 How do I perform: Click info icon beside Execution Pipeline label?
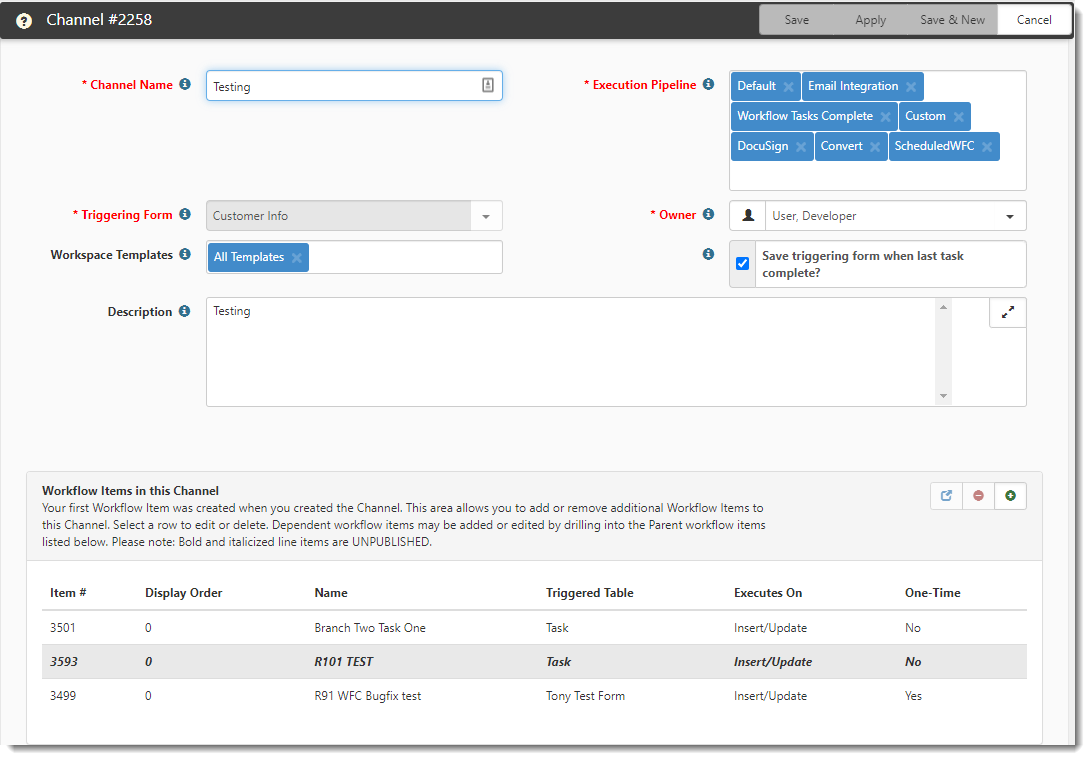point(708,85)
